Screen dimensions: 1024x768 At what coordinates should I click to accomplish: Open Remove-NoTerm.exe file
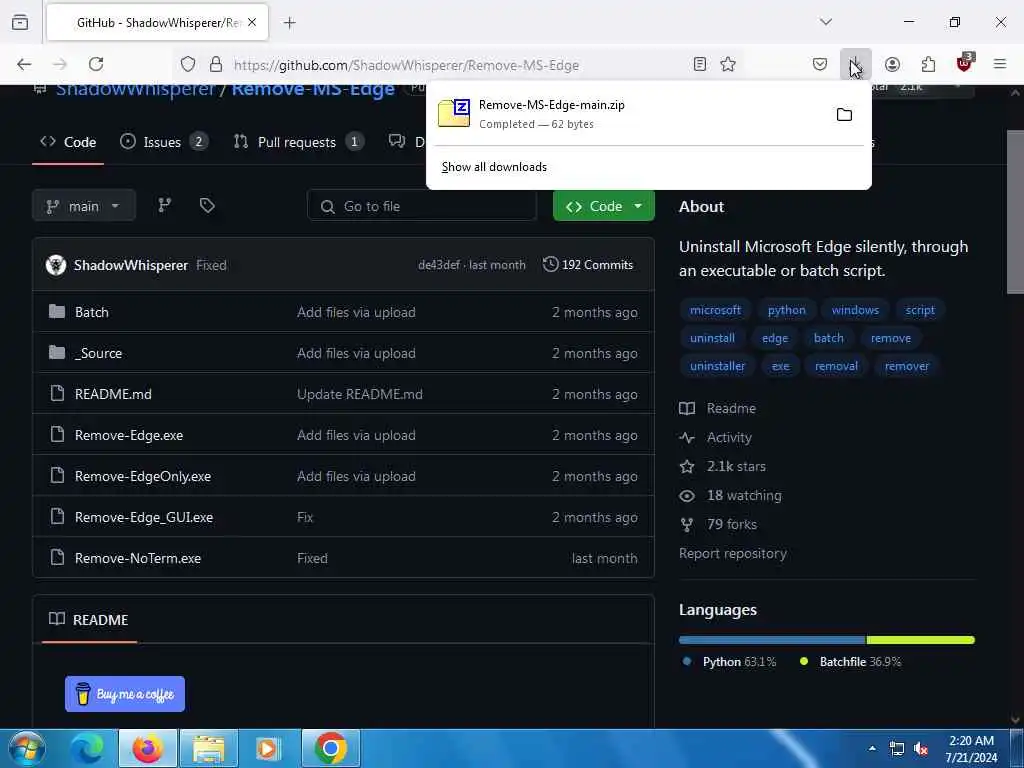pyautogui.click(x=138, y=558)
